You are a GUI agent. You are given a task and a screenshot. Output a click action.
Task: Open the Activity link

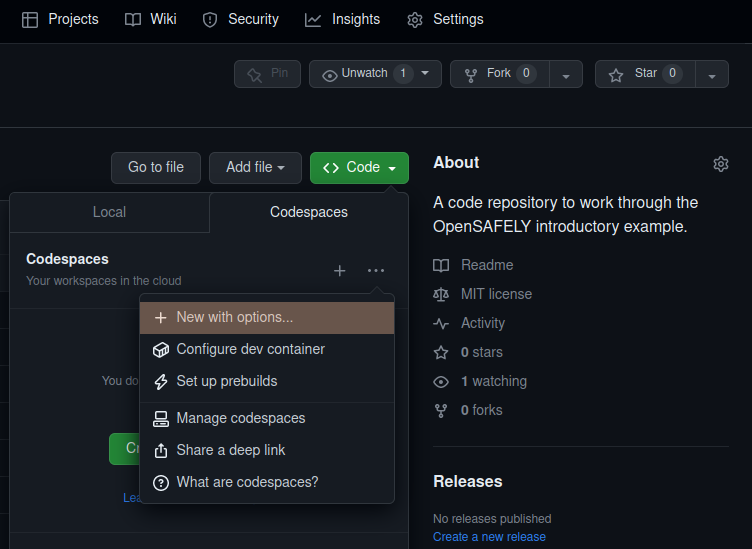point(483,323)
